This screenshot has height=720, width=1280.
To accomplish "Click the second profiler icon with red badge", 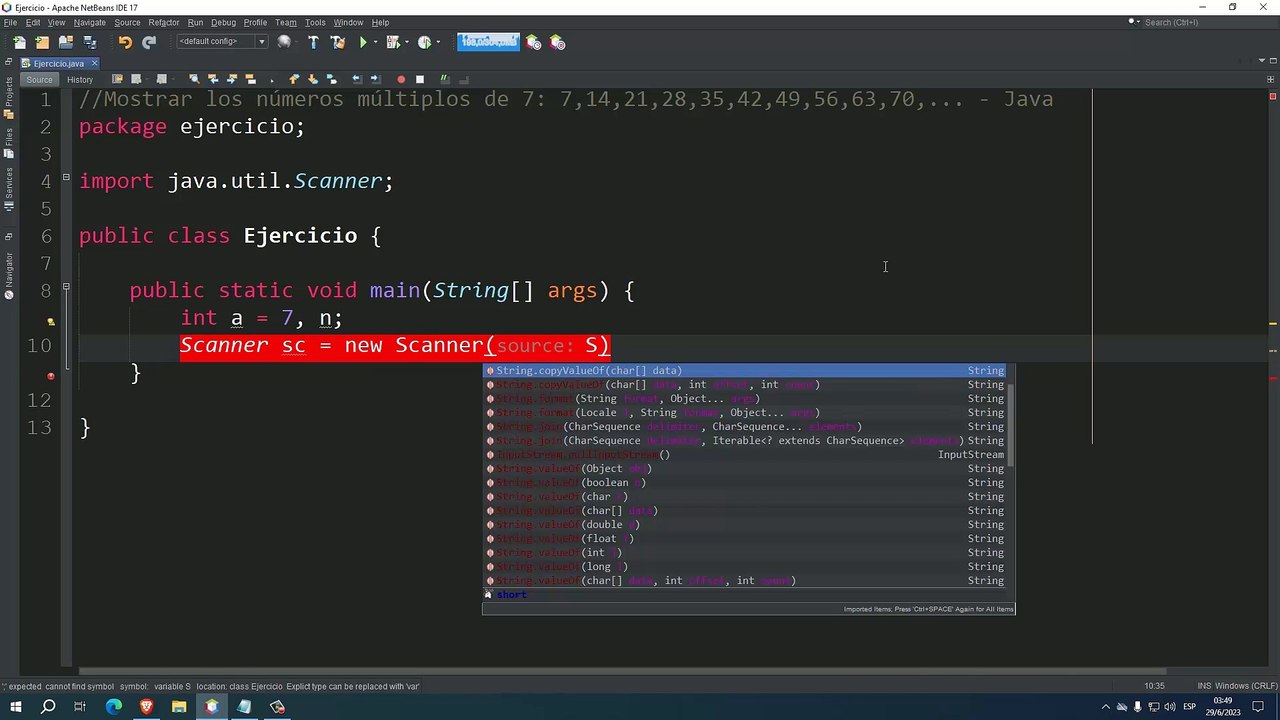I will click(x=557, y=42).
